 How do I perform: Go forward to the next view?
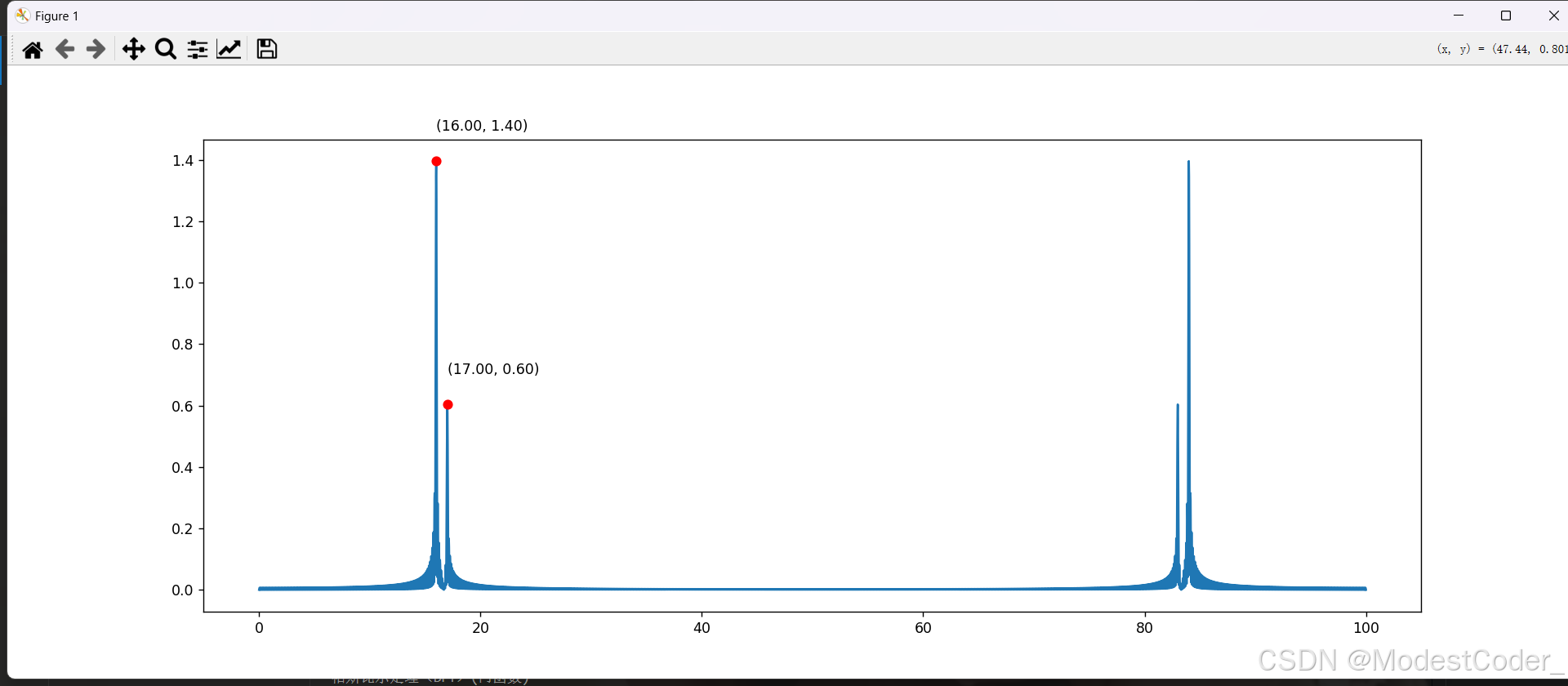[x=96, y=50]
